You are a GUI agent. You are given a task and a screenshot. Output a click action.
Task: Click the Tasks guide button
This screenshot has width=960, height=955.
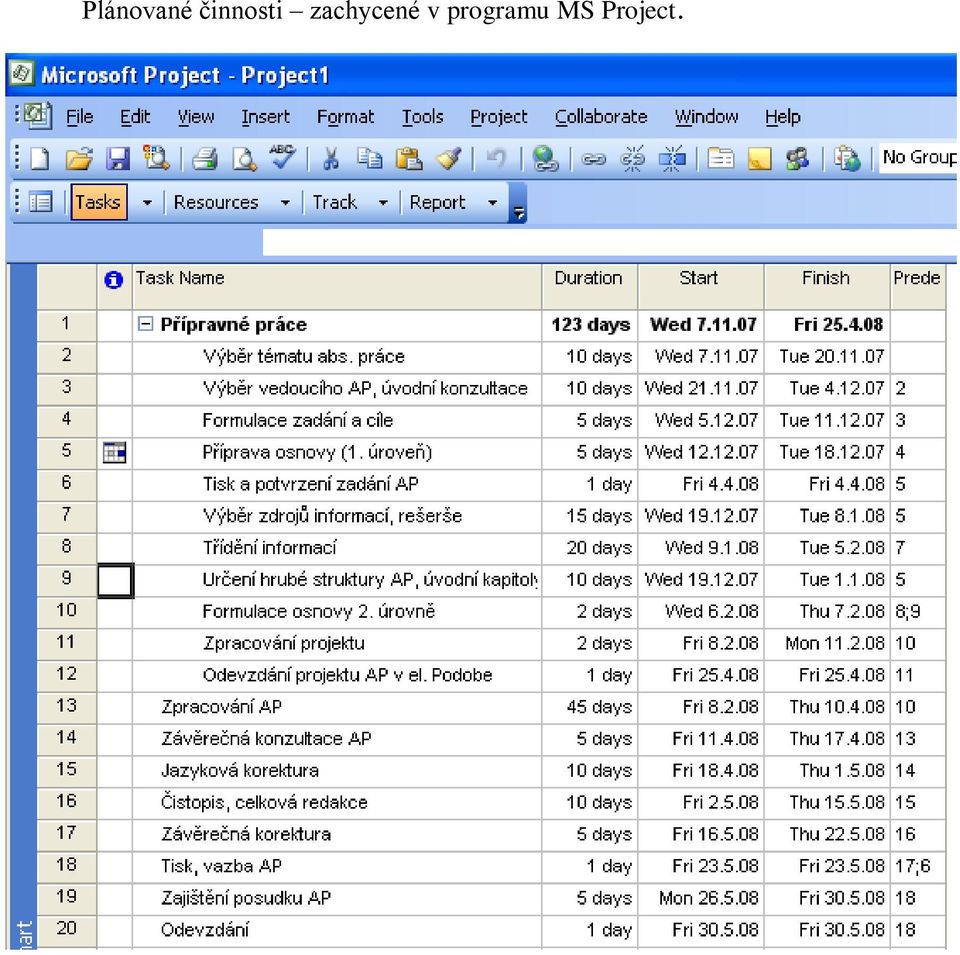click(99, 202)
